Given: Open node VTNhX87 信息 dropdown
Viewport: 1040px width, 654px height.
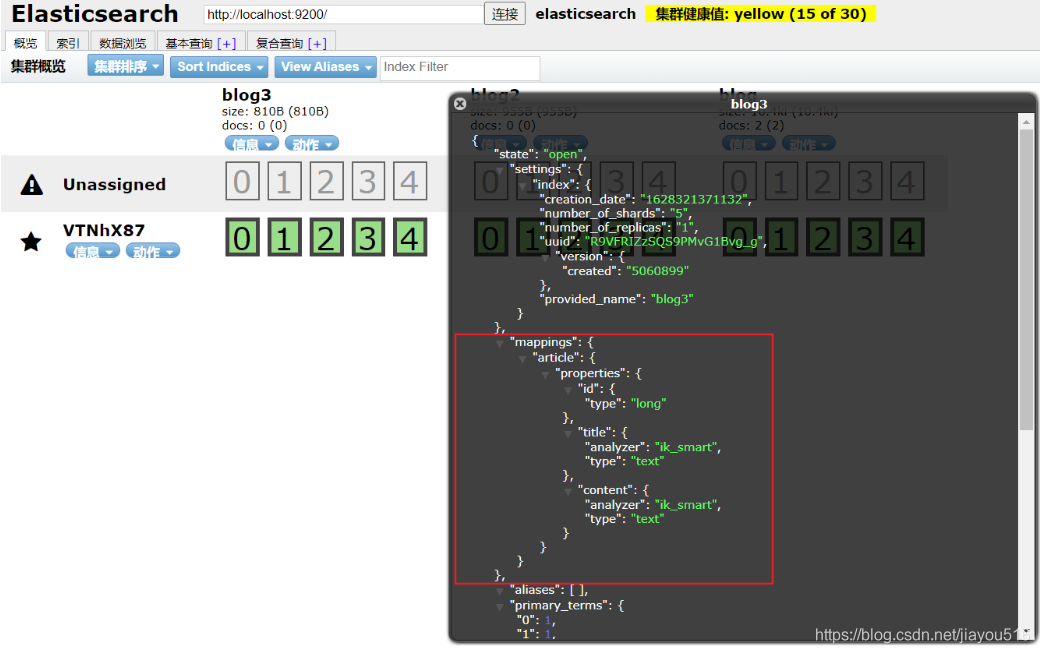Looking at the screenshot, I should click(x=92, y=251).
